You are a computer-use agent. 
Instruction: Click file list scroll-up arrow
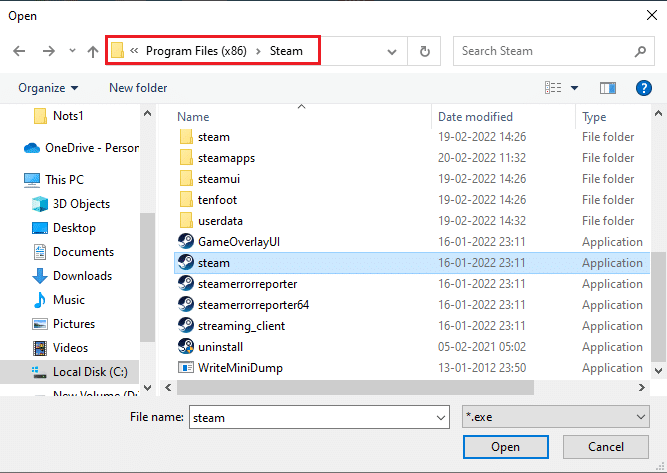tap(658, 114)
